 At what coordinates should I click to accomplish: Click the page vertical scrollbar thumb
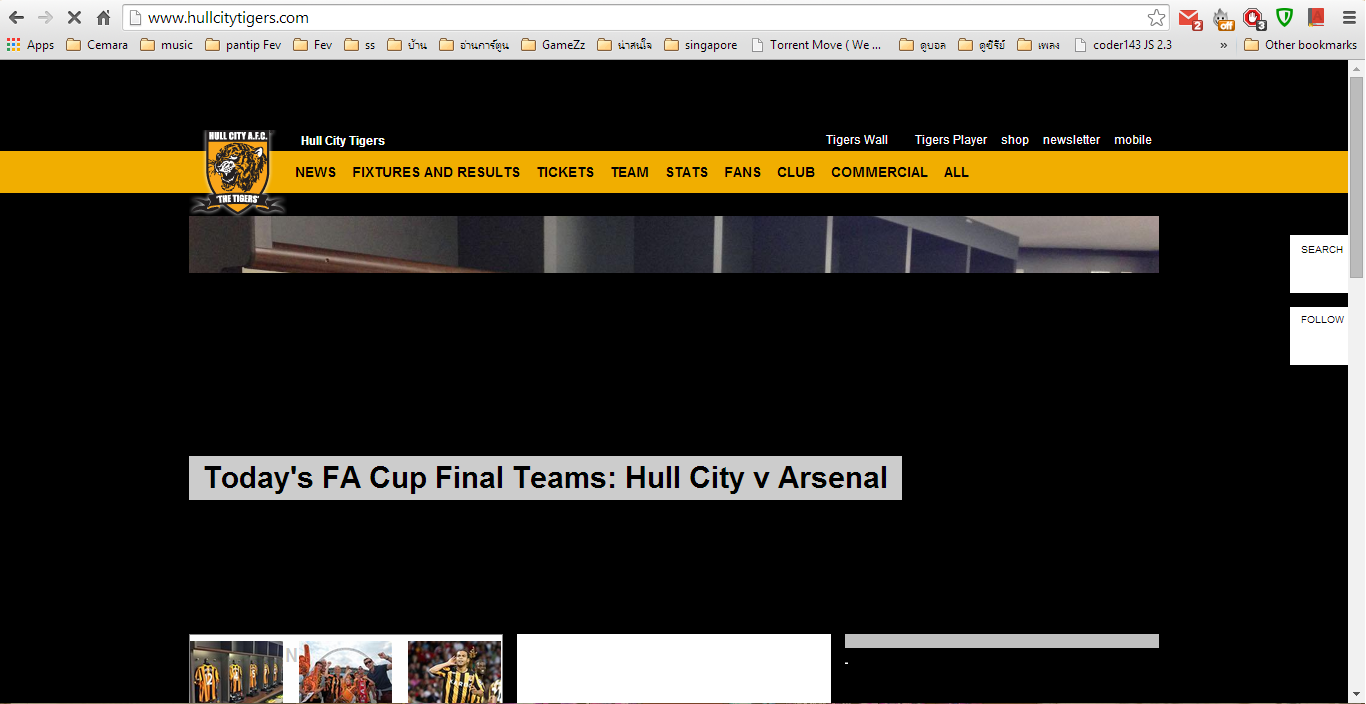coord(1357,177)
